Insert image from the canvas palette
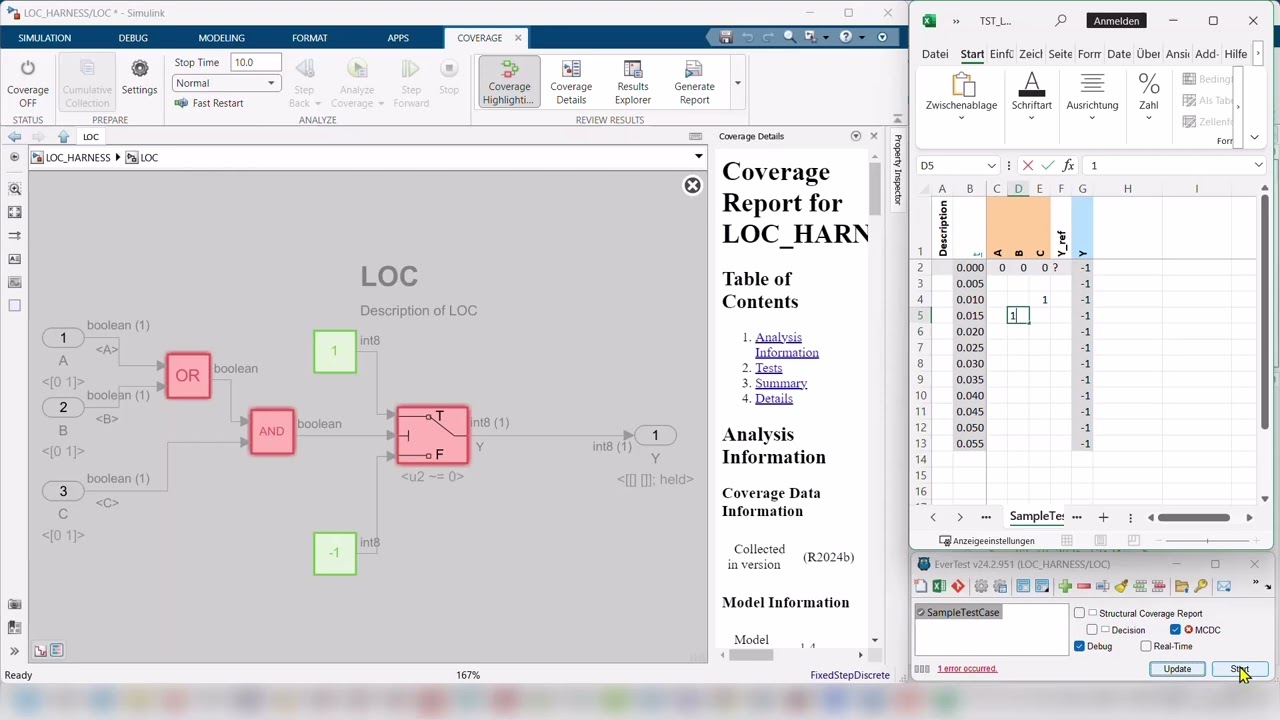 click(x=14, y=282)
